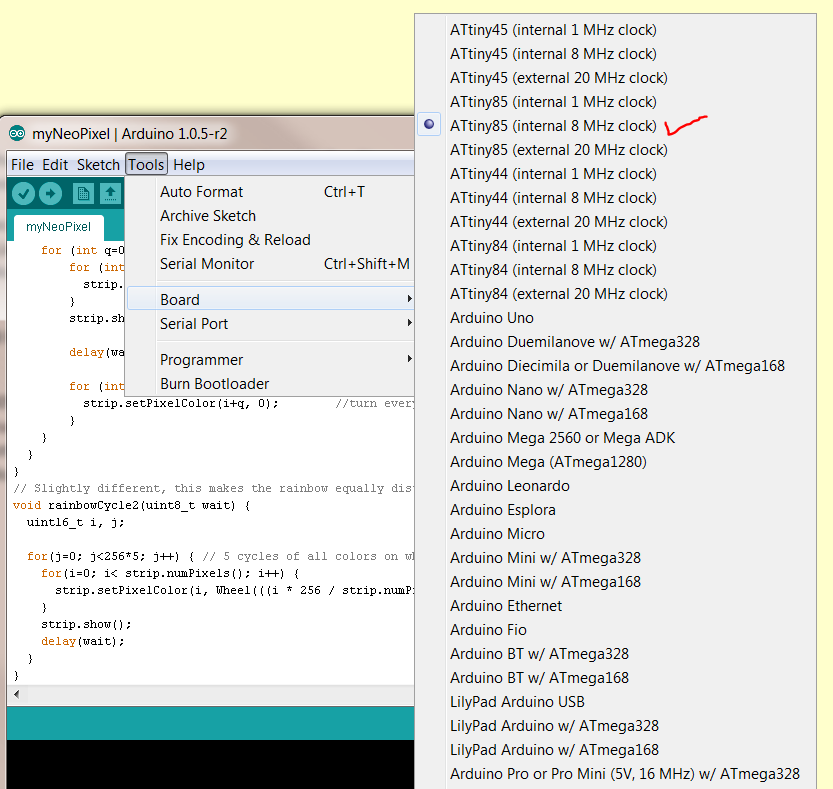Click the Arduino logo in the title bar

(x=17, y=133)
